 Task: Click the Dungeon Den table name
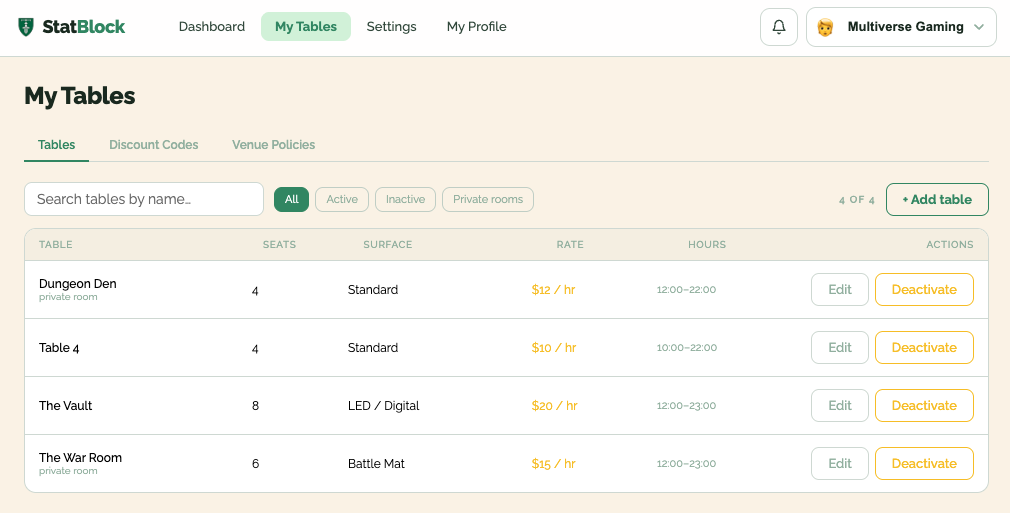click(x=78, y=284)
